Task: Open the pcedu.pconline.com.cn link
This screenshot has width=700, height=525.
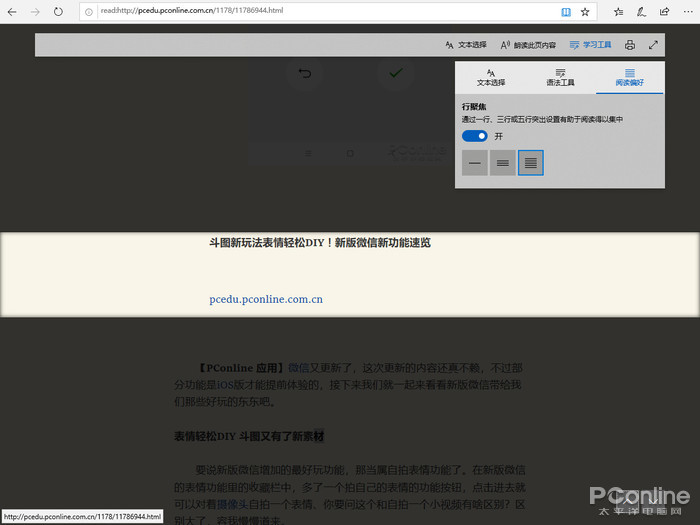Action: click(266, 299)
